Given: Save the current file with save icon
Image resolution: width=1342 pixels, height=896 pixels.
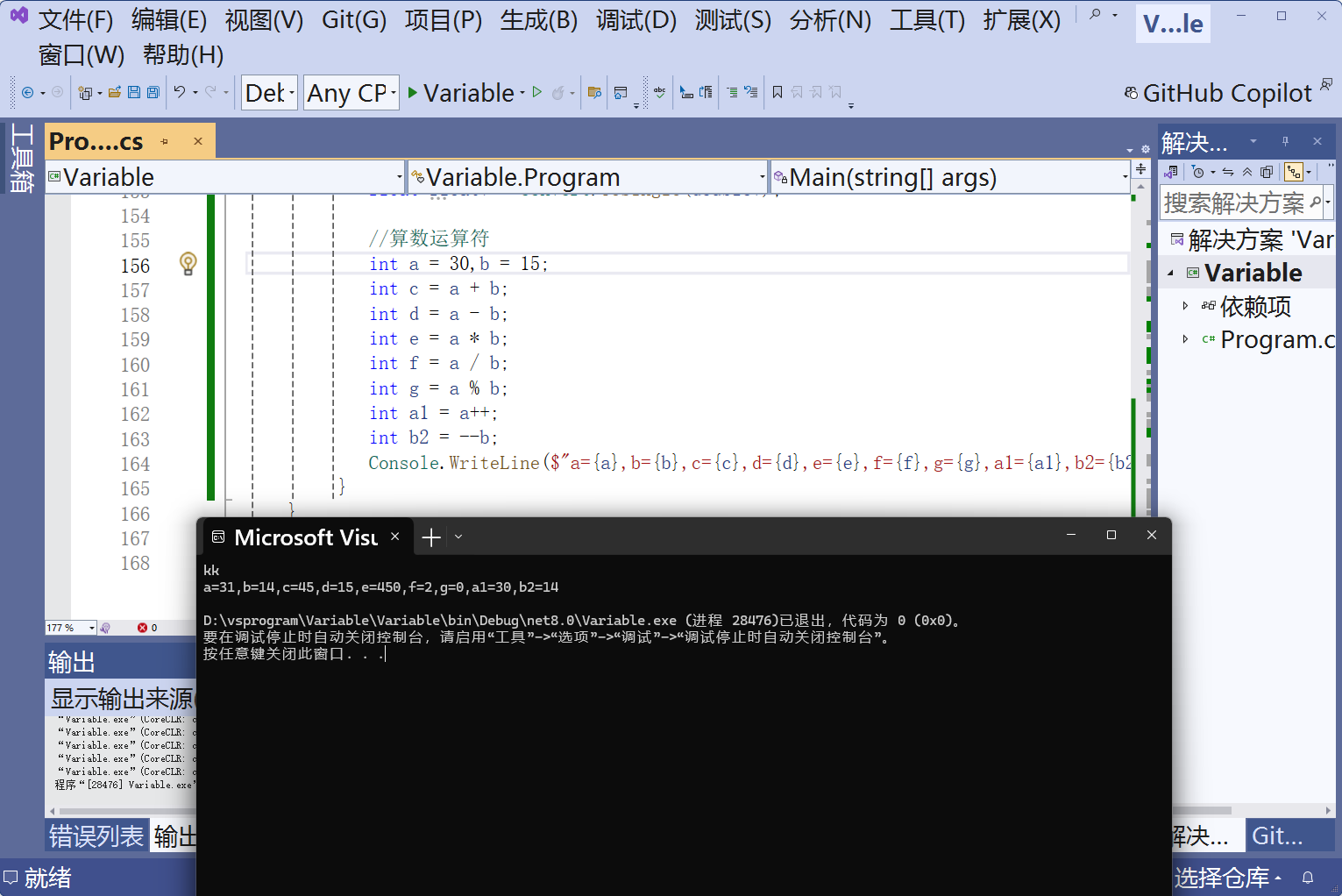Looking at the screenshot, I should (x=134, y=92).
